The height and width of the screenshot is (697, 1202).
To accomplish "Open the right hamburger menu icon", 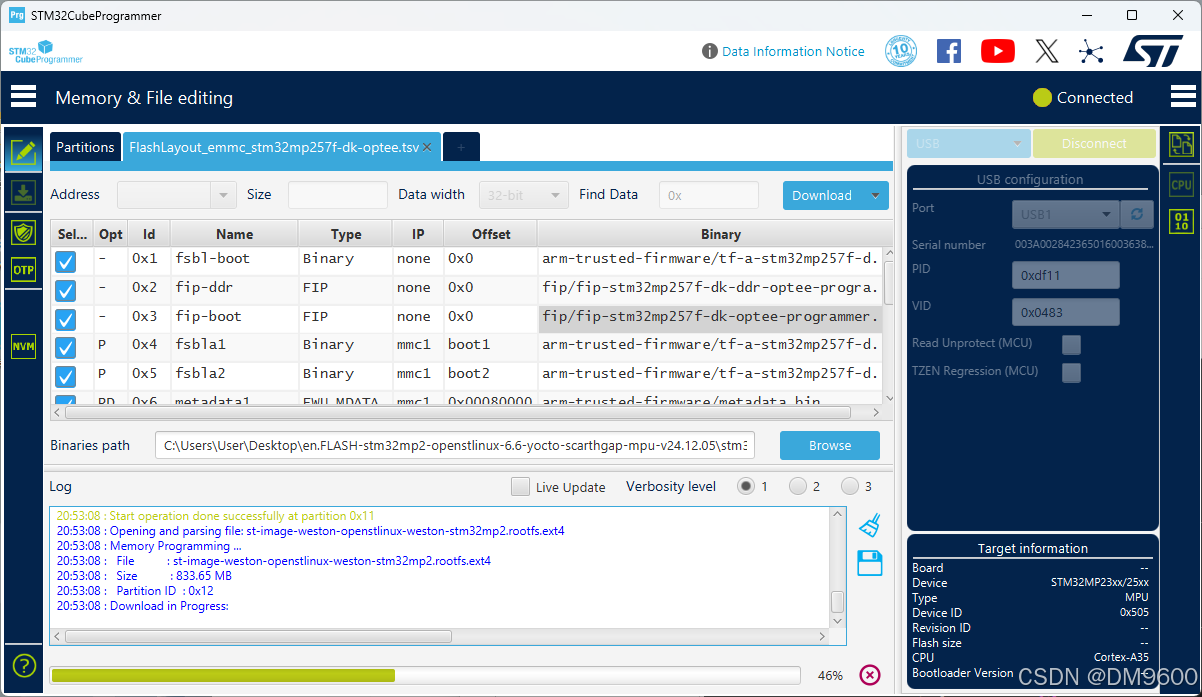I will tap(1183, 97).
